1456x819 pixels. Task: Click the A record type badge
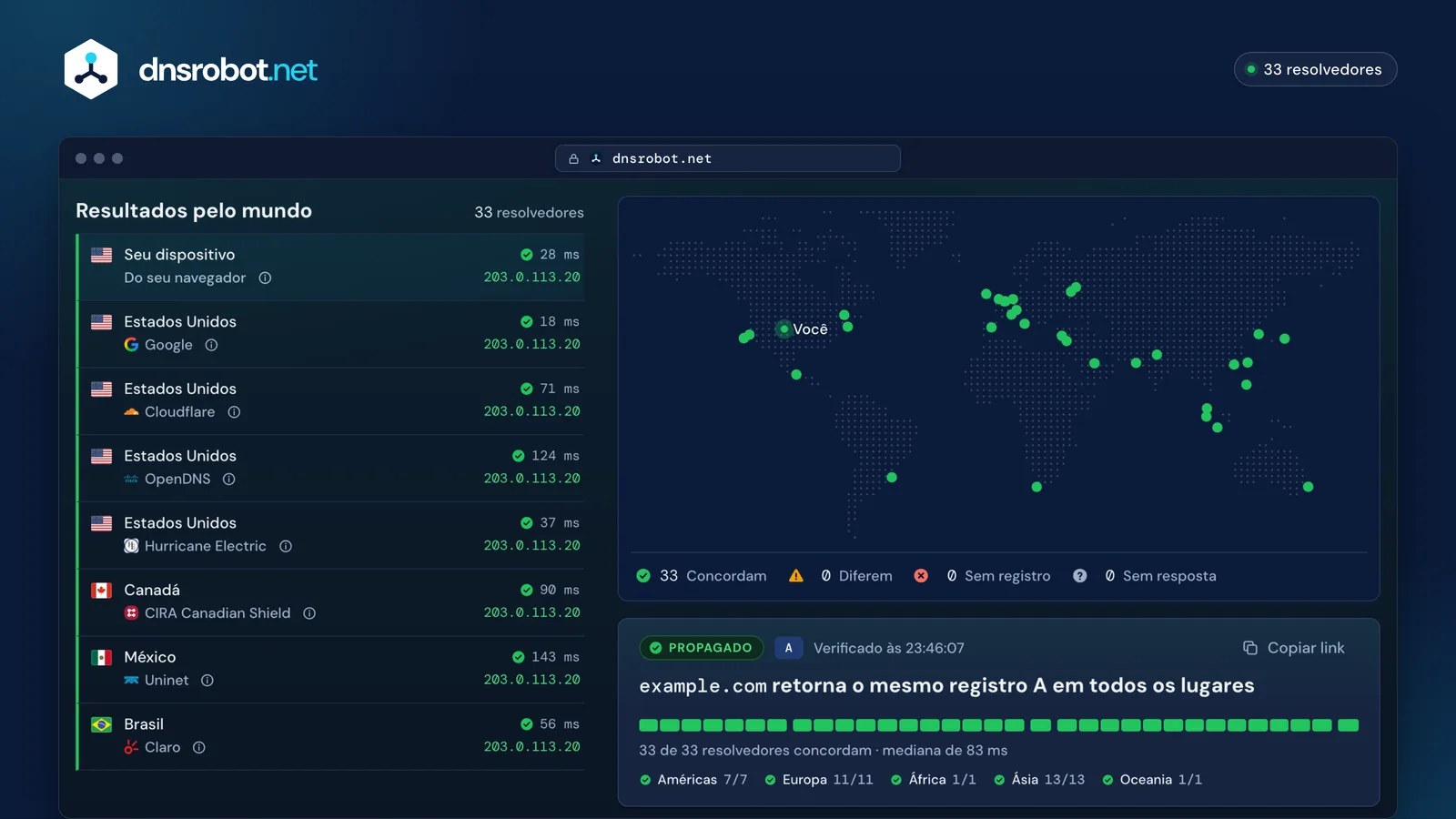(788, 648)
